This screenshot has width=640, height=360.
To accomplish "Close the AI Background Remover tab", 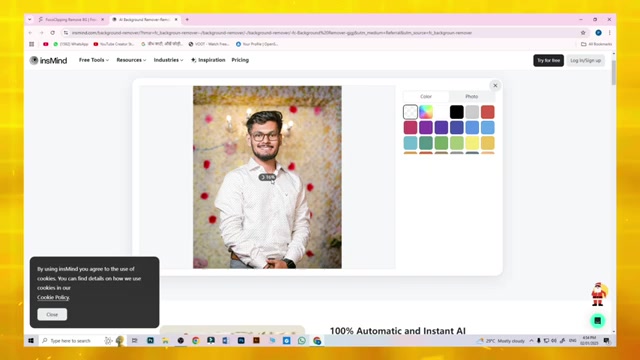I will click(x=176, y=20).
